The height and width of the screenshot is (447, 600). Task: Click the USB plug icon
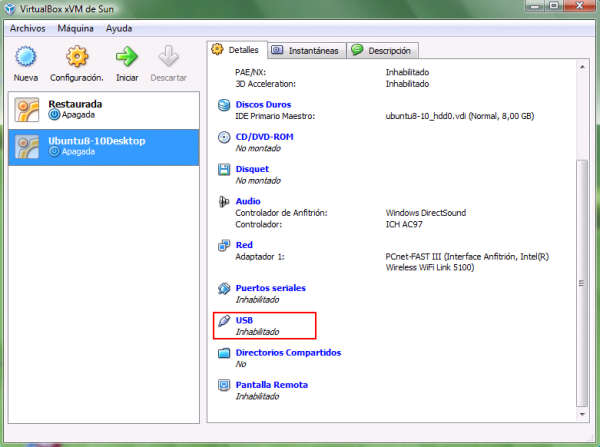[x=225, y=320]
